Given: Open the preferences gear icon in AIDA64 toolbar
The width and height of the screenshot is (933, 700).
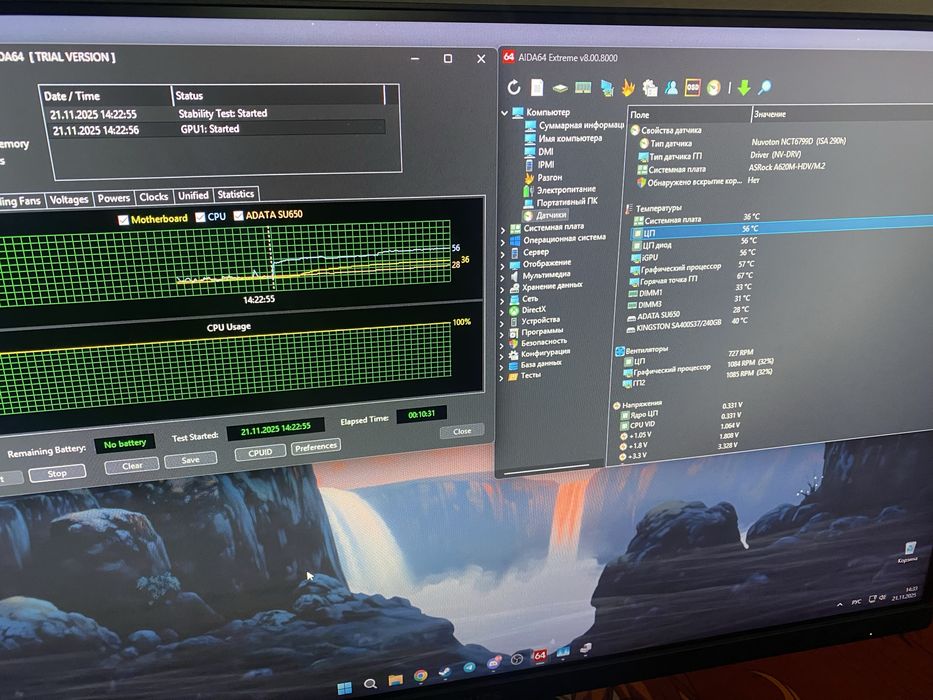Looking at the screenshot, I should (650, 88).
